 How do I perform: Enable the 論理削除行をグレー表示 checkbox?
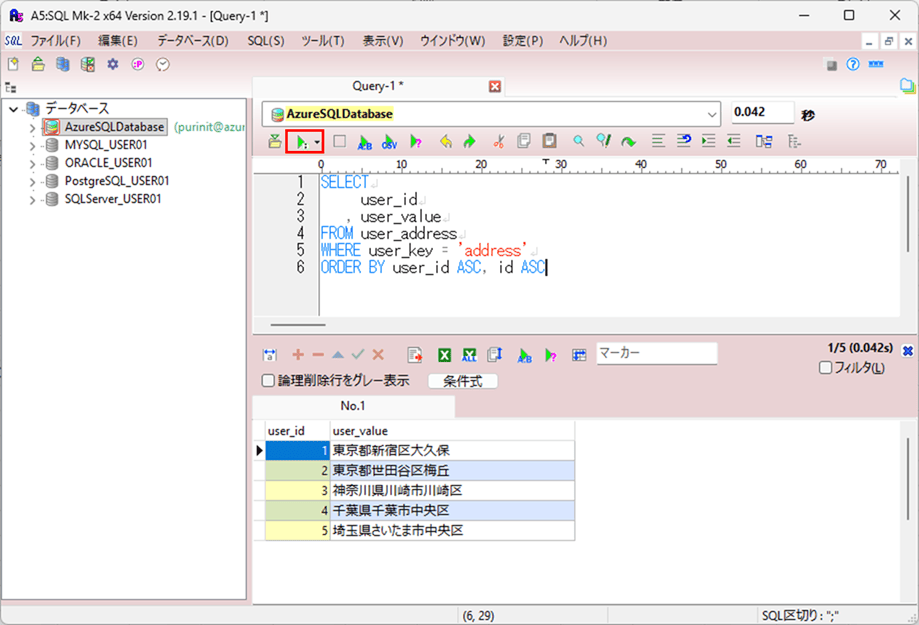pos(268,381)
